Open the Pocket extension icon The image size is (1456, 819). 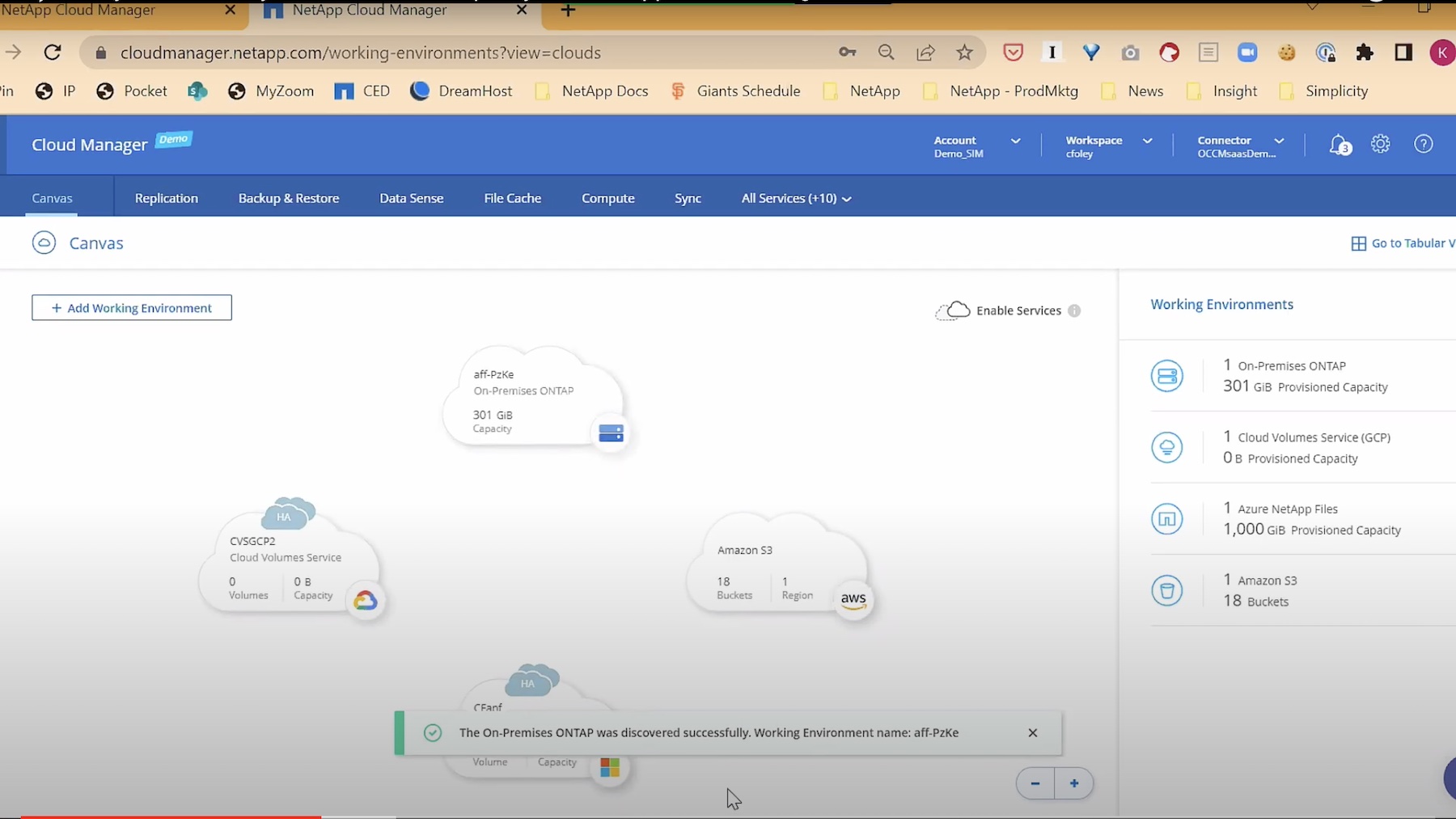click(x=1013, y=53)
